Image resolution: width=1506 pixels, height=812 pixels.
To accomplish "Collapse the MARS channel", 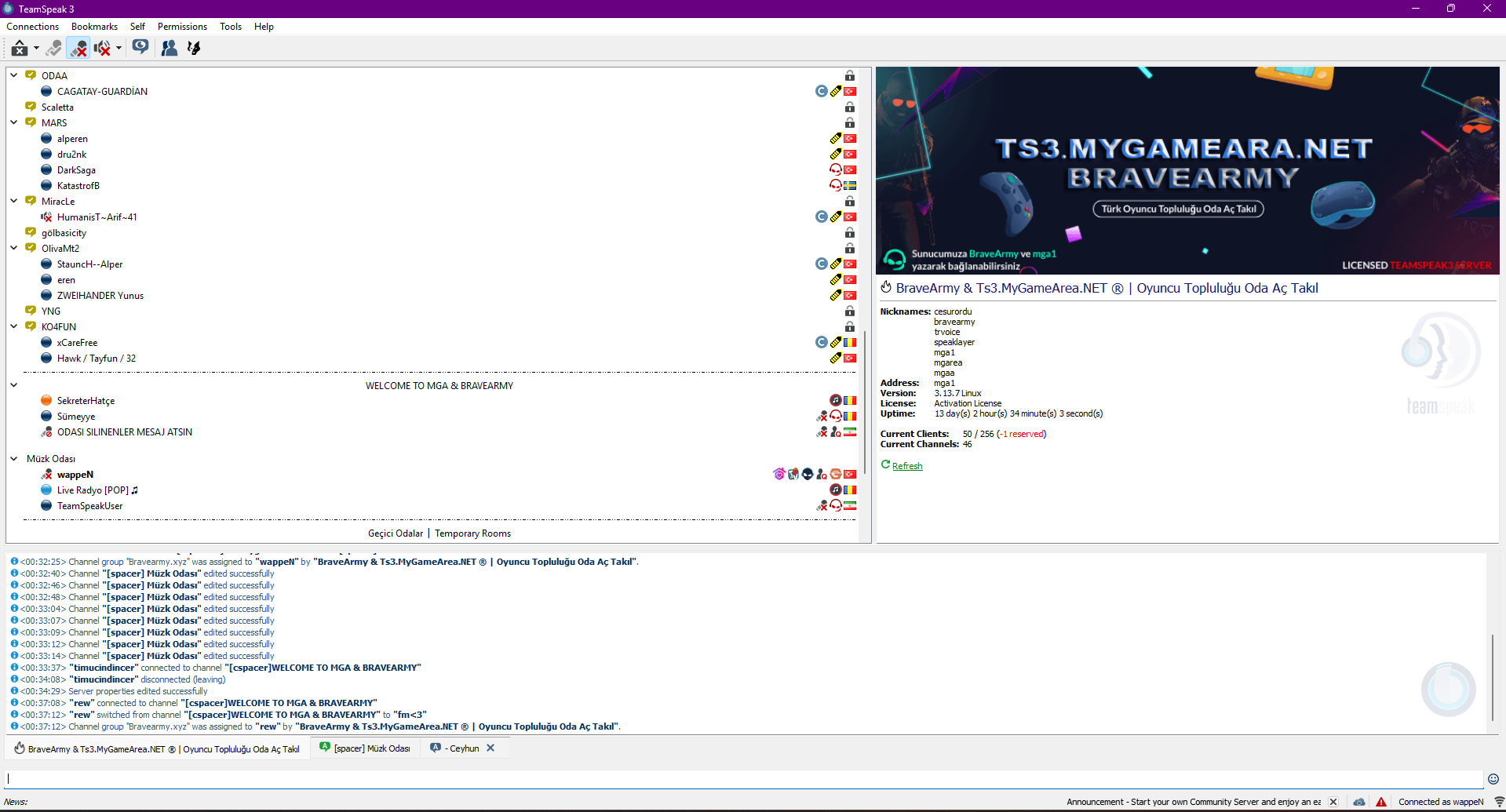I will pyautogui.click(x=14, y=122).
